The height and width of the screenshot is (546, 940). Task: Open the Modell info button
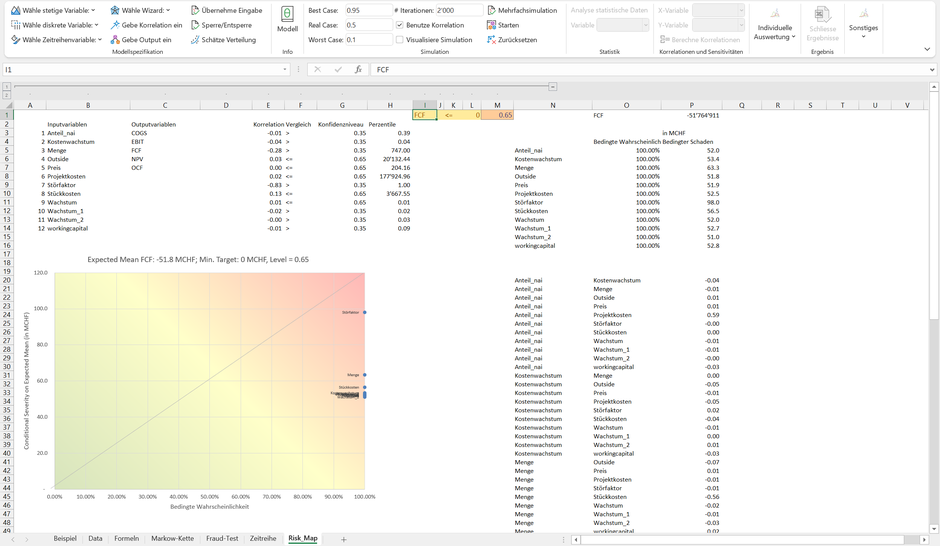click(x=287, y=20)
